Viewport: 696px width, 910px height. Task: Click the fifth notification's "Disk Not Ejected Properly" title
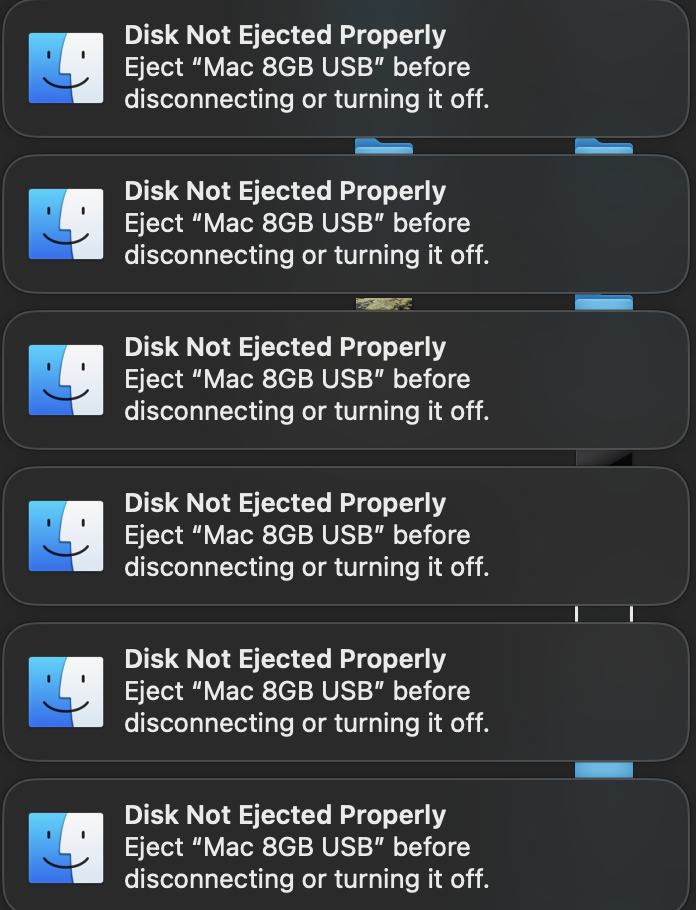point(285,660)
